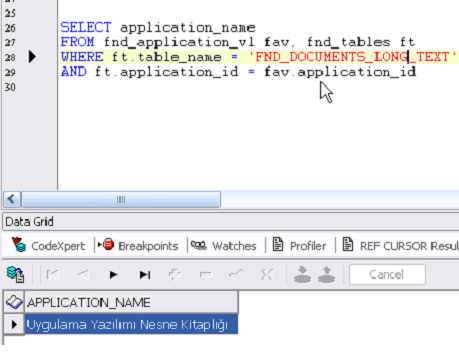Open the CodeXpert tab

click(x=49, y=245)
